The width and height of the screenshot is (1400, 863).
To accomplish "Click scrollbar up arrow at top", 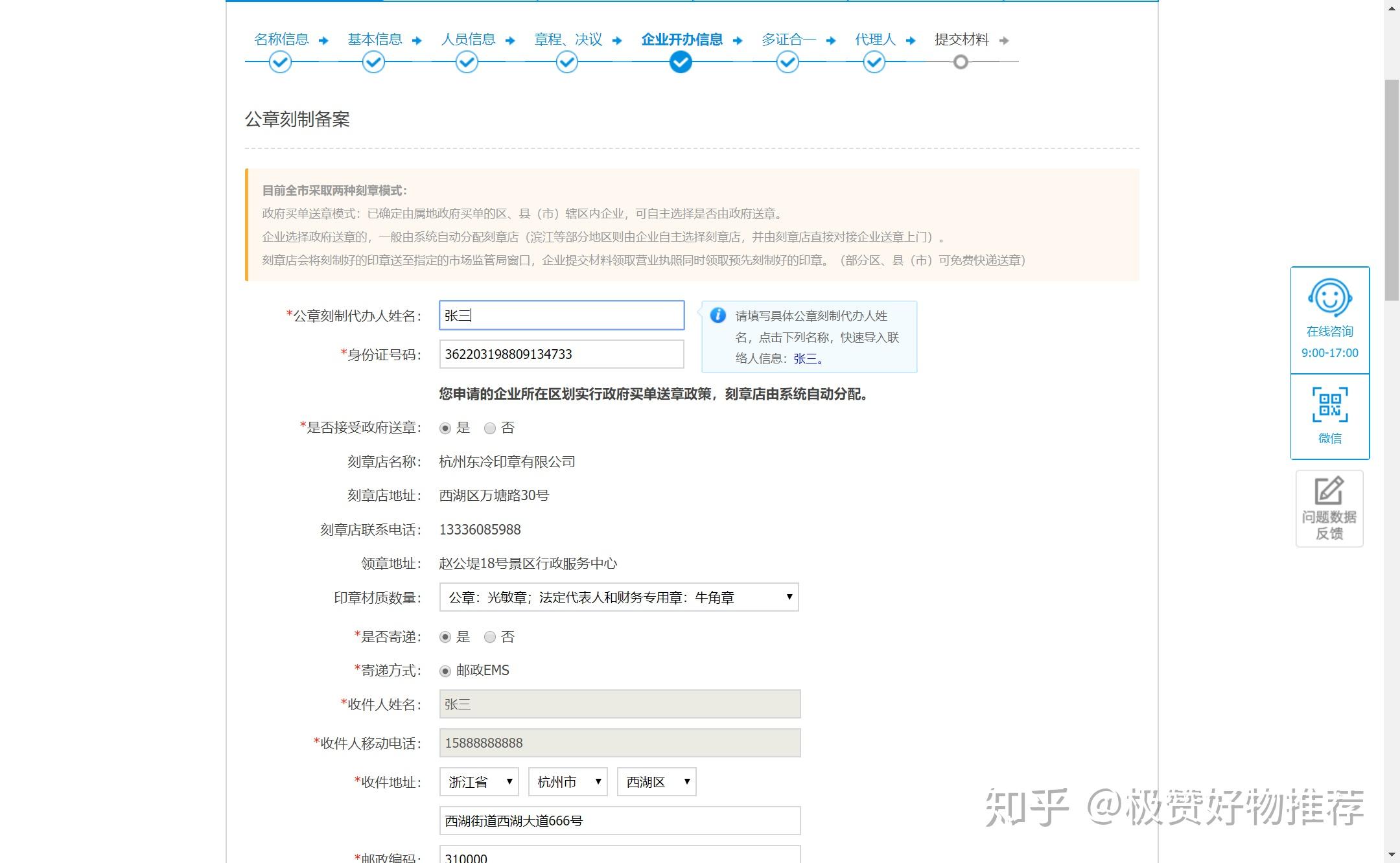I will pos(1392,8).
